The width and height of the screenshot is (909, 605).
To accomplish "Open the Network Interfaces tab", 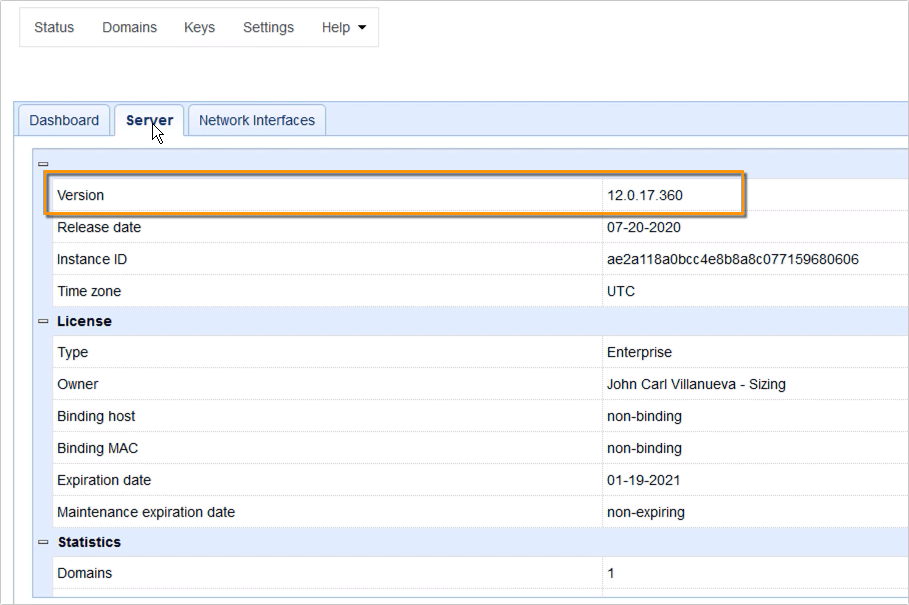I will coord(256,119).
